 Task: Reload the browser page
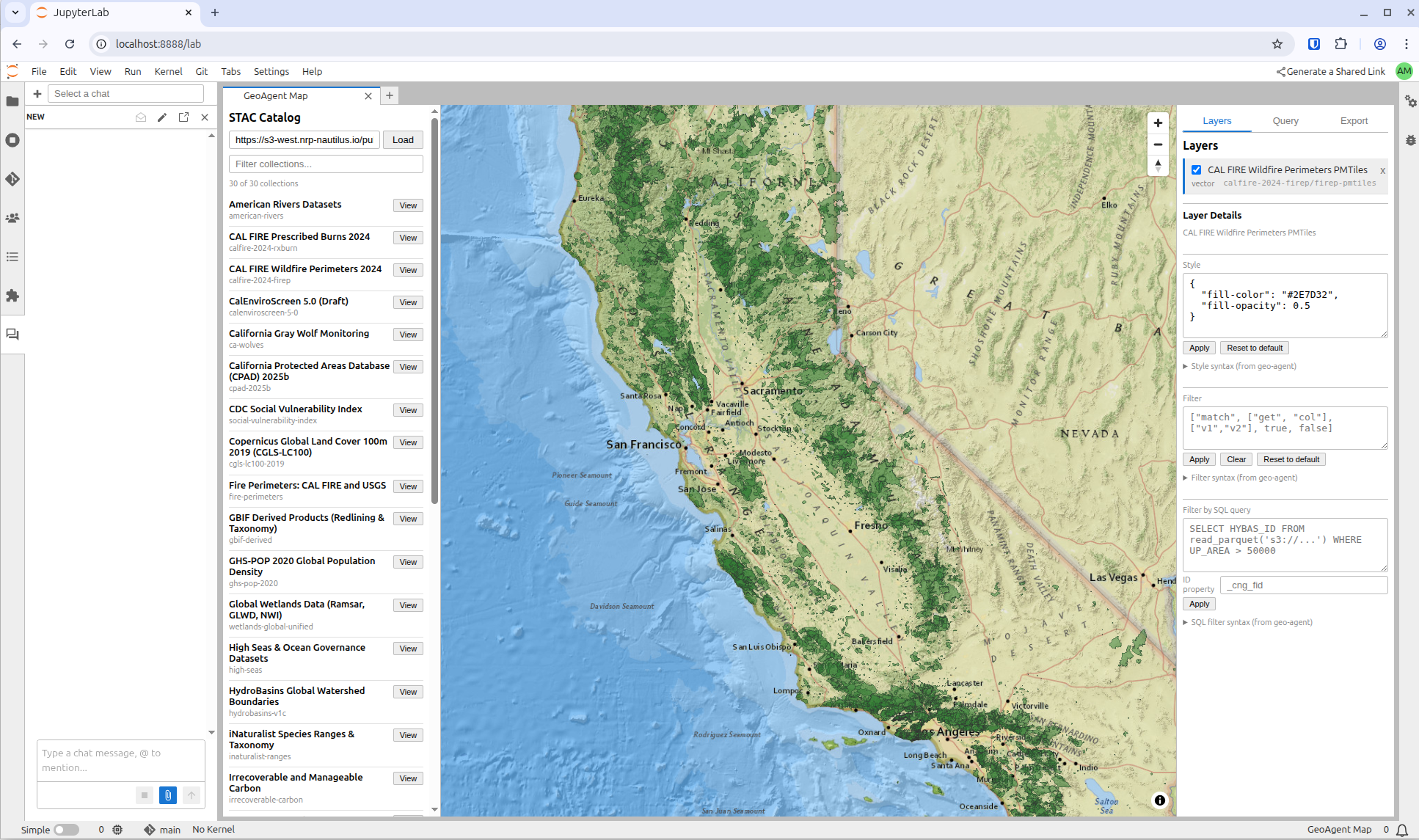coord(70,44)
